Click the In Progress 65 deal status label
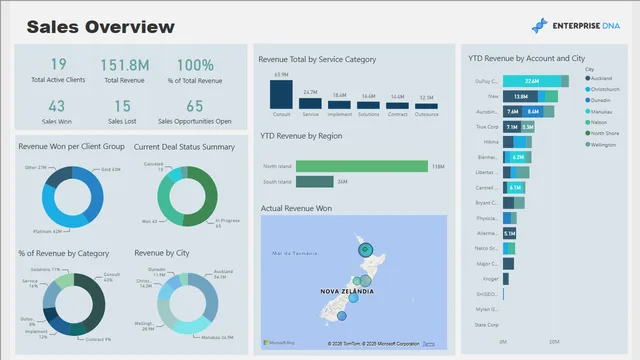 click(x=228, y=223)
